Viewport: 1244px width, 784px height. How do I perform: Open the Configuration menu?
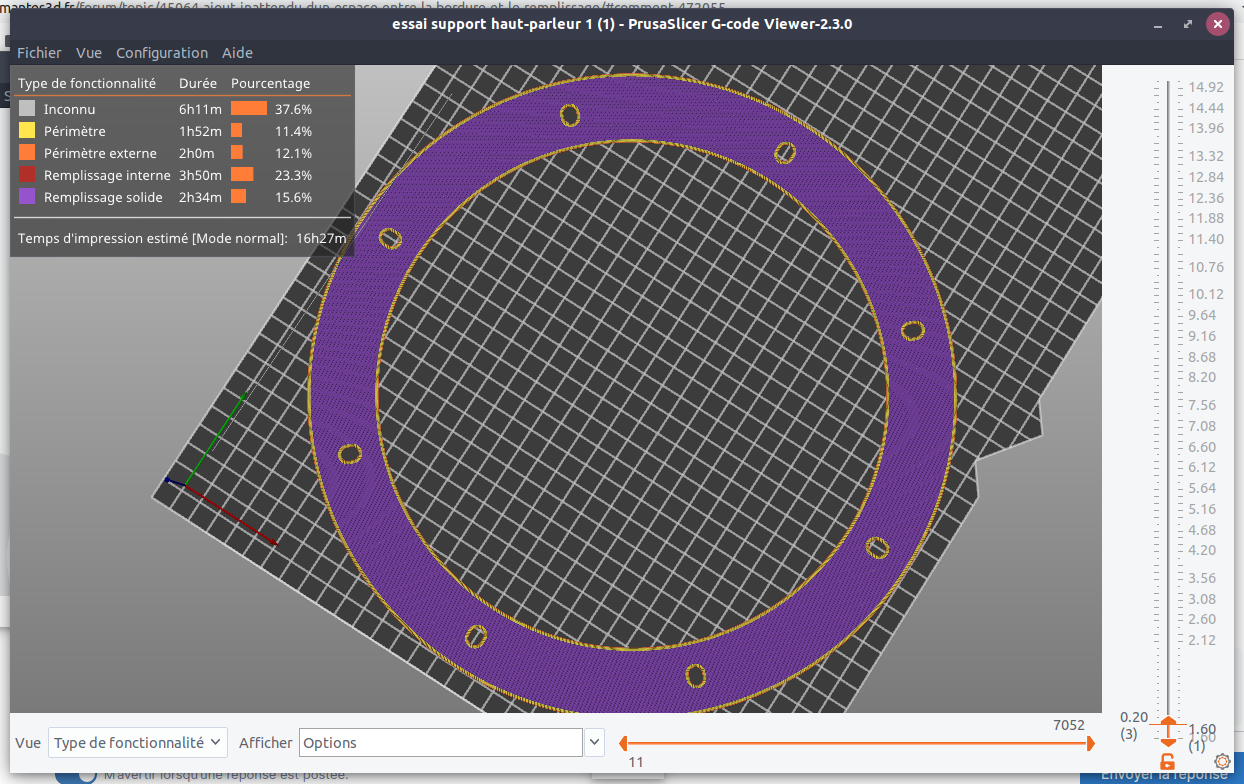point(162,53)
